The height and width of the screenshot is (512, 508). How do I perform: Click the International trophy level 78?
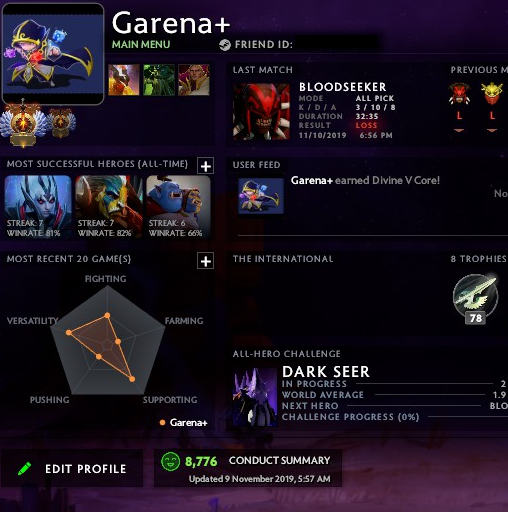click(476, 299)
